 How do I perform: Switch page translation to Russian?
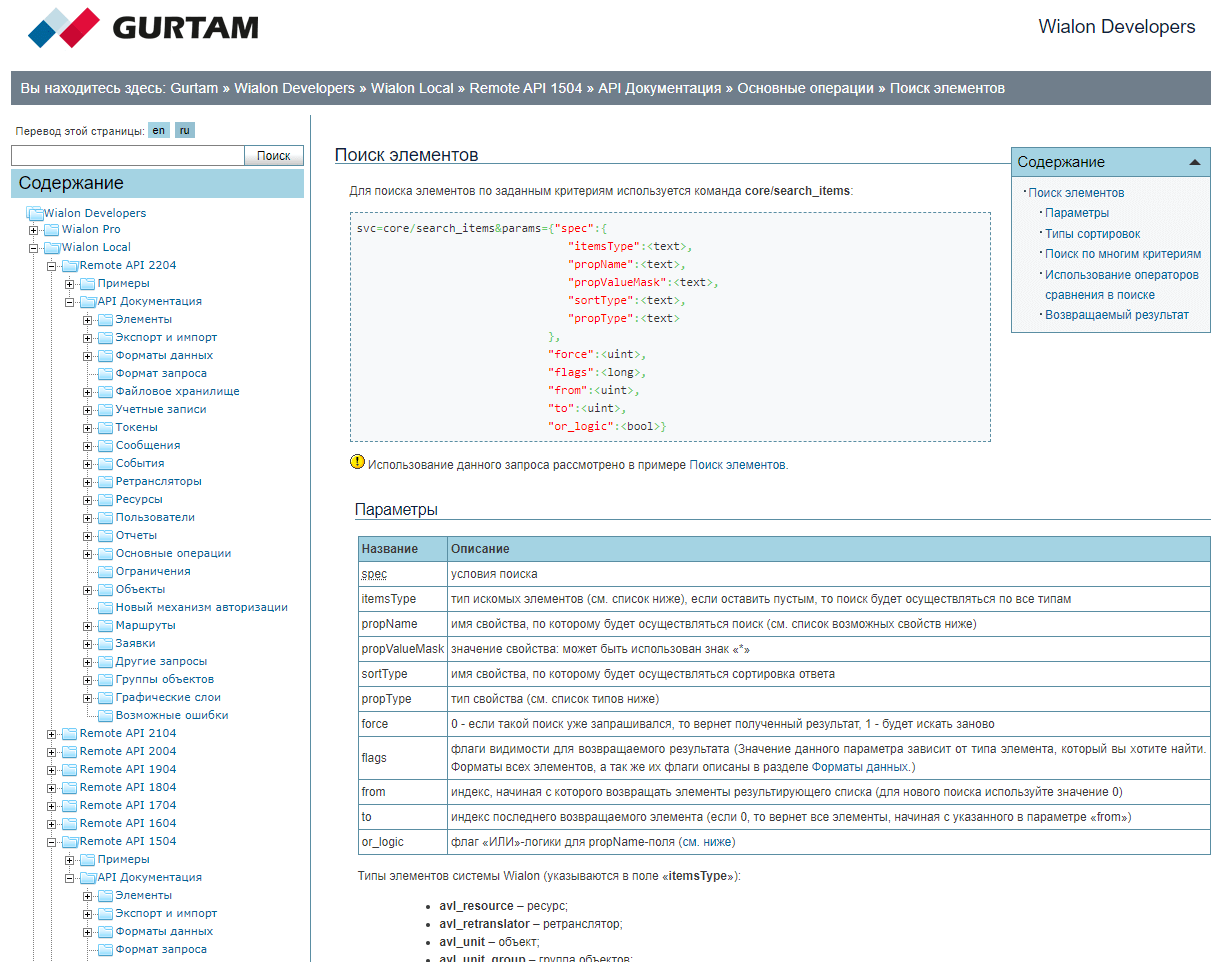(184, 131)
